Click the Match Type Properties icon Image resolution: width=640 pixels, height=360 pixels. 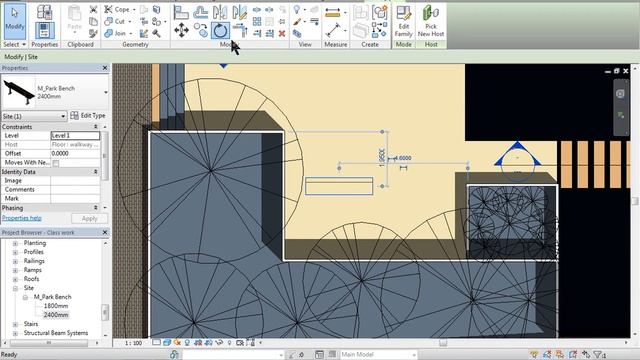93,33
